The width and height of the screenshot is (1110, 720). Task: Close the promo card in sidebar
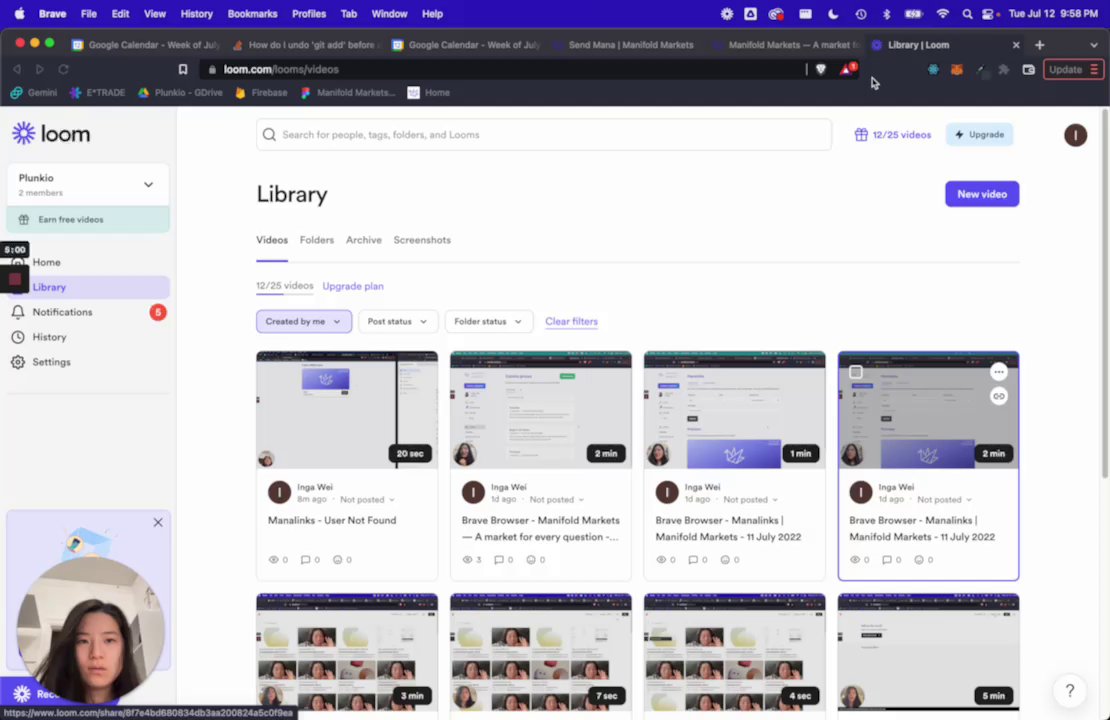click(x=158, y=522)
